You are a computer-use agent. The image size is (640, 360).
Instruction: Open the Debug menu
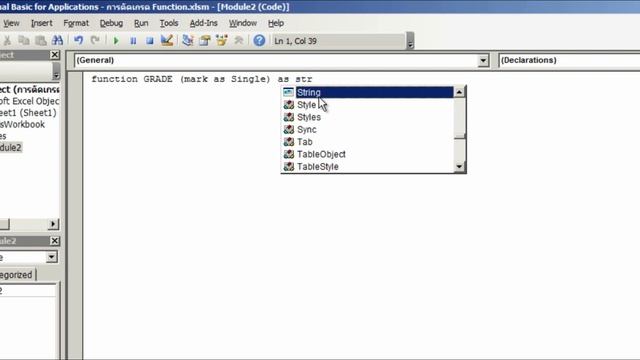[x=111, y=23]
